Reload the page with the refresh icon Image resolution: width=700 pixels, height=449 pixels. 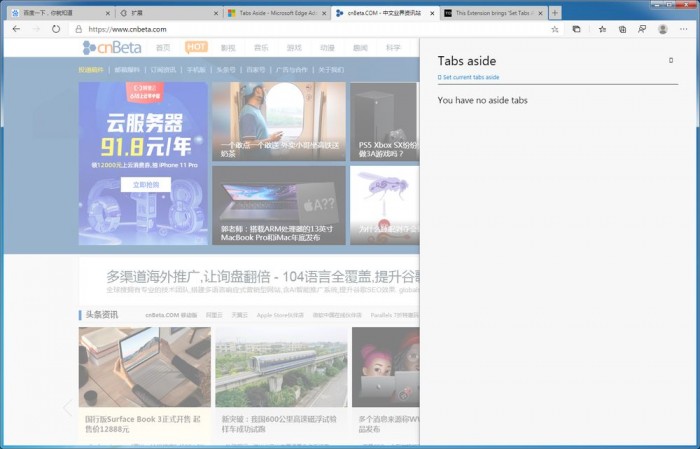click(x=56, y=29)
